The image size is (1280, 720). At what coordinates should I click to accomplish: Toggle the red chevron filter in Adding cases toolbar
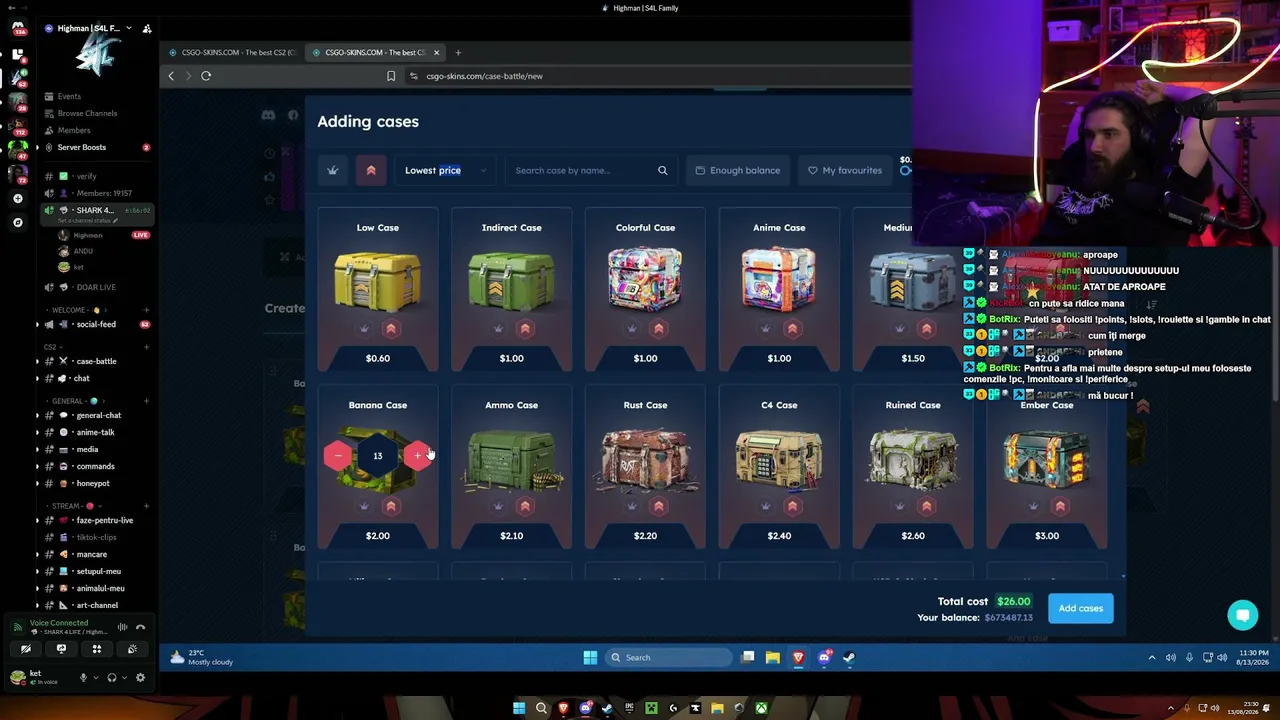click(x=371, y=170)
